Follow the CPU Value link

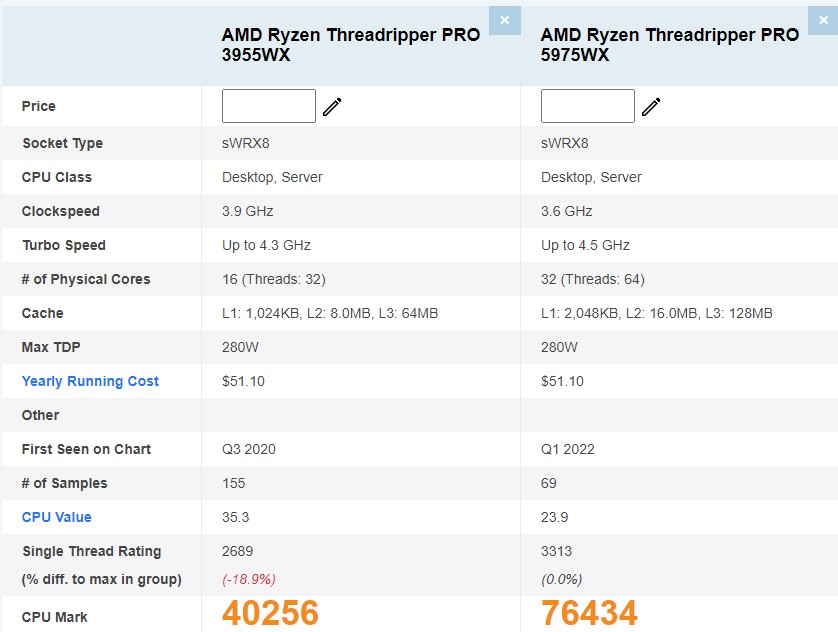[x=56, y=517]
